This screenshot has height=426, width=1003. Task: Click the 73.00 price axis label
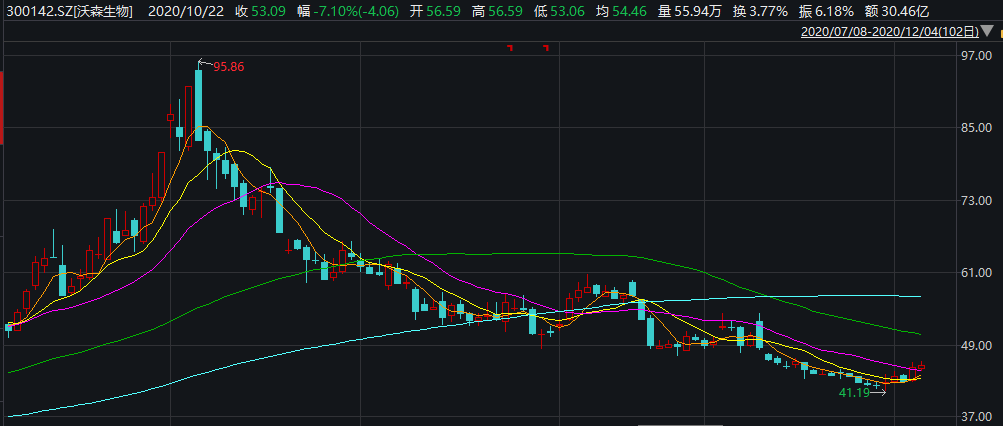[974, 201]
